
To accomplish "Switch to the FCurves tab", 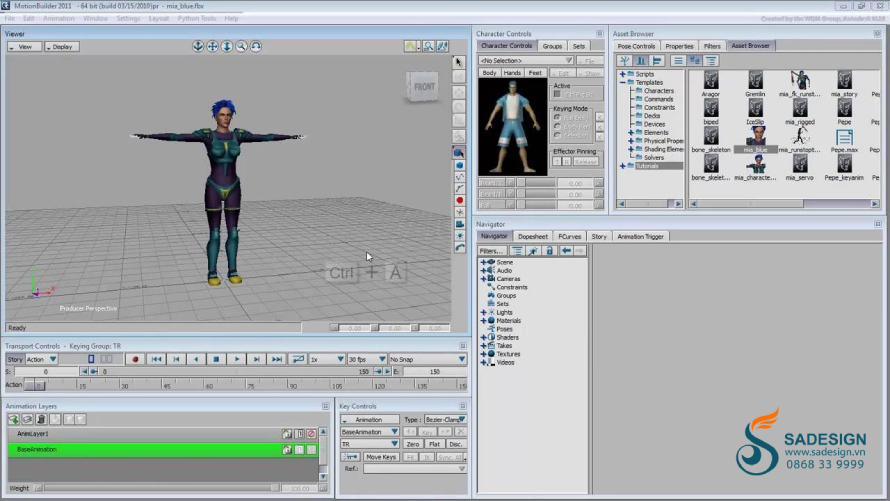I will pos(569,237).
